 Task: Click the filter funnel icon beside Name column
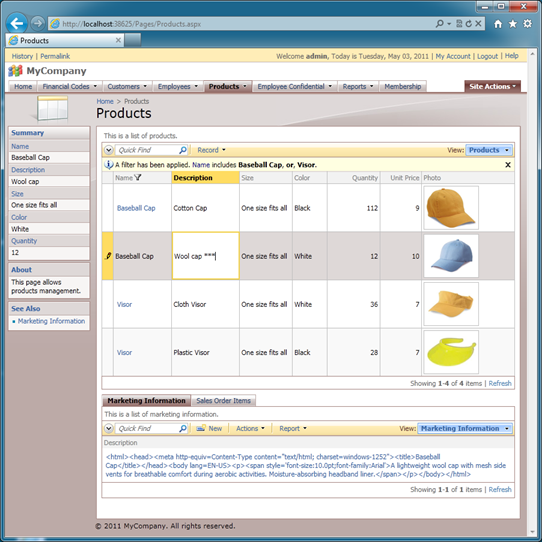(x=138, y=178)
